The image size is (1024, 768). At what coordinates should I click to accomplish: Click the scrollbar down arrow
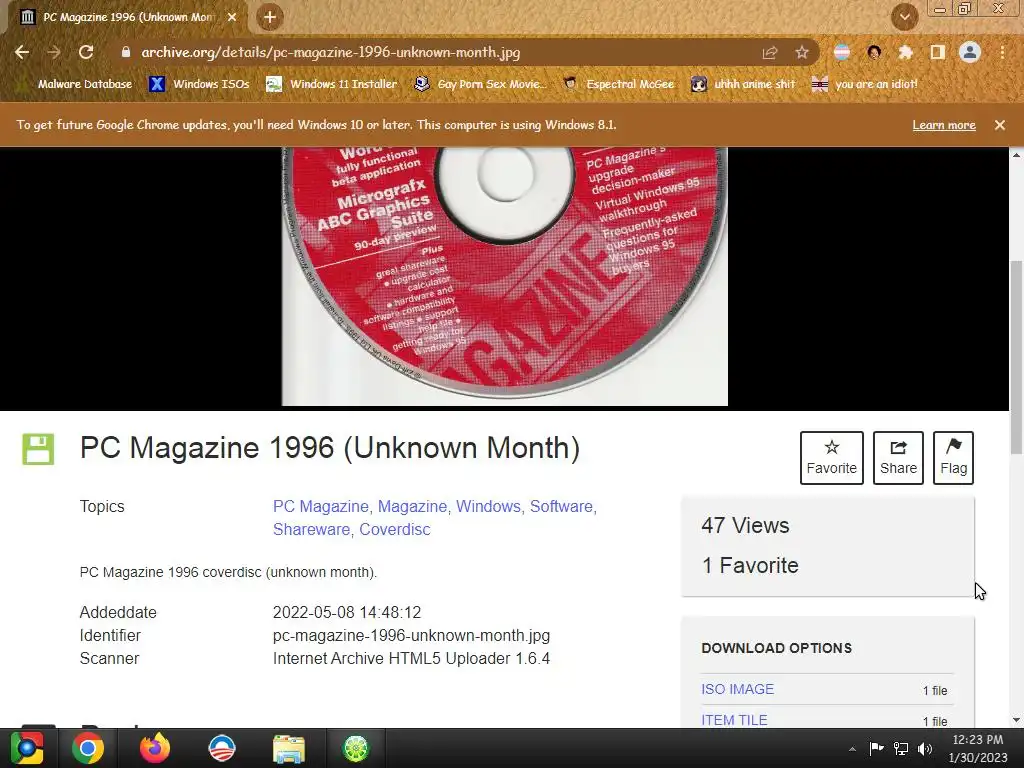1017,720
